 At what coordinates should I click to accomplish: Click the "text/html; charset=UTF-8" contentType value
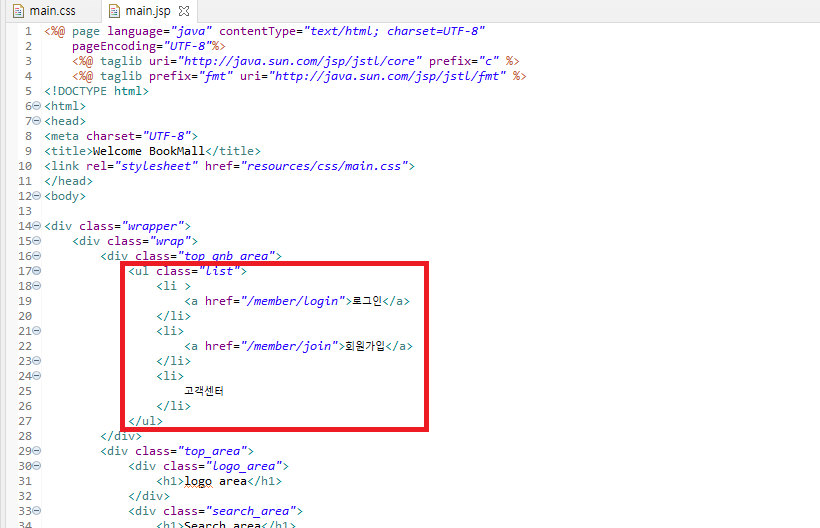click(394, 31)
